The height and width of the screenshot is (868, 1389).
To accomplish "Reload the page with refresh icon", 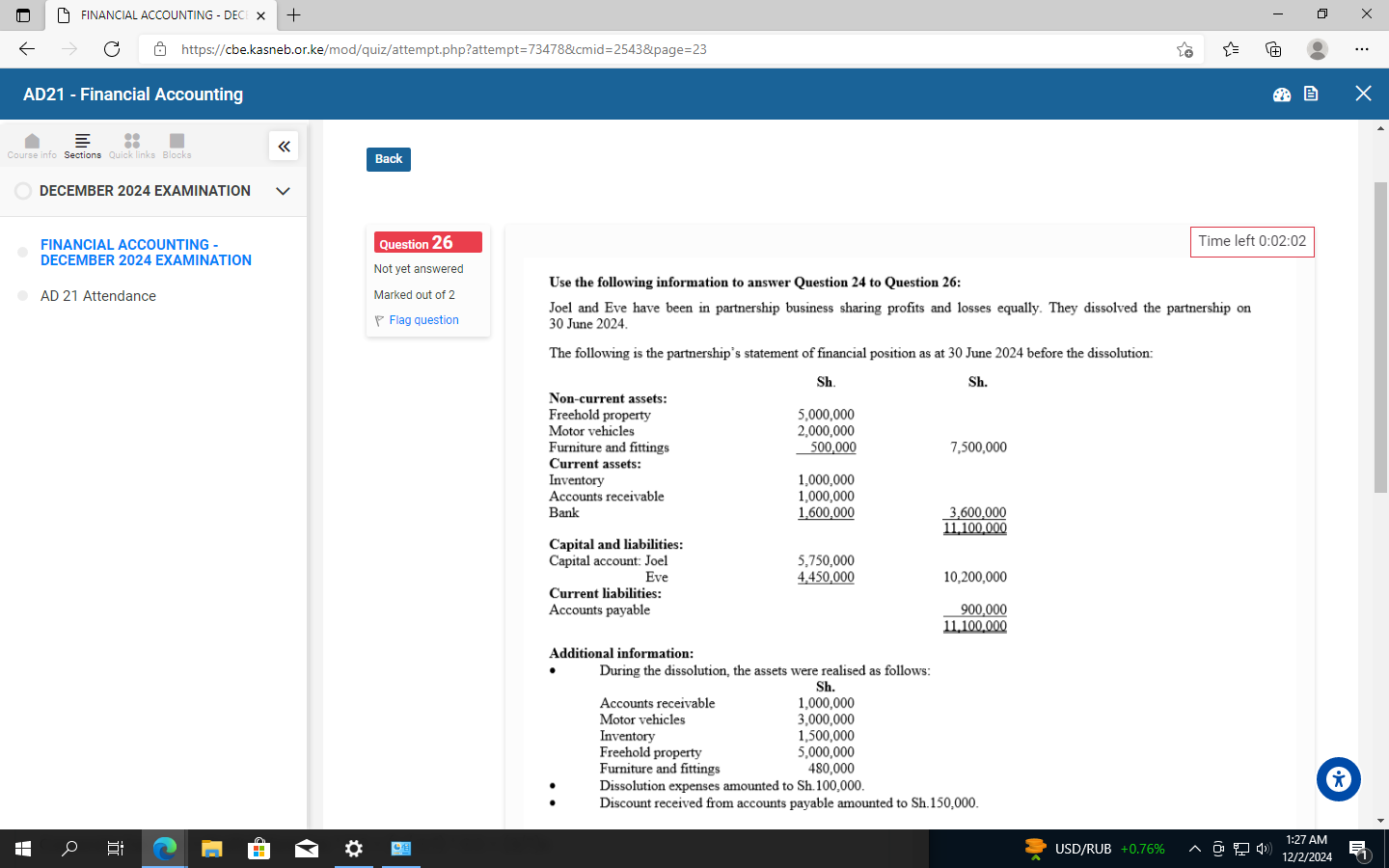I will 112,49.
